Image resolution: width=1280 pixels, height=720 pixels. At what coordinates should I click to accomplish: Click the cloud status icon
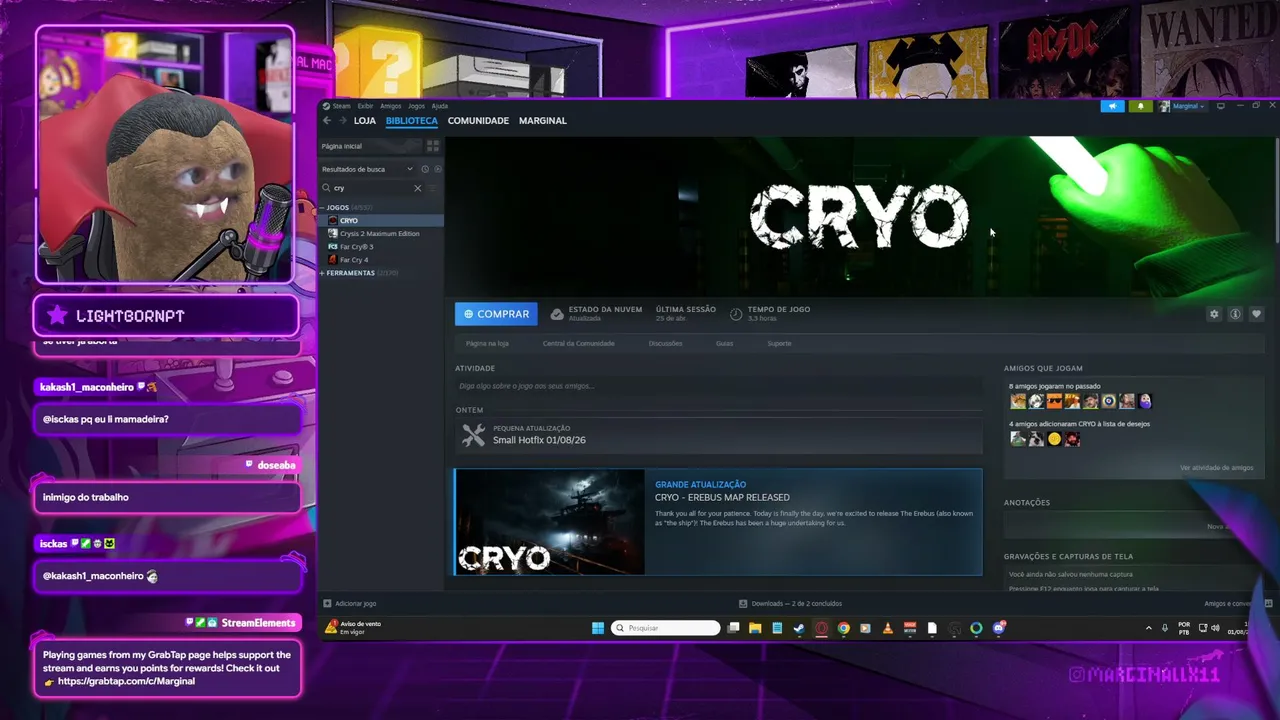click(x=557, y=314)
